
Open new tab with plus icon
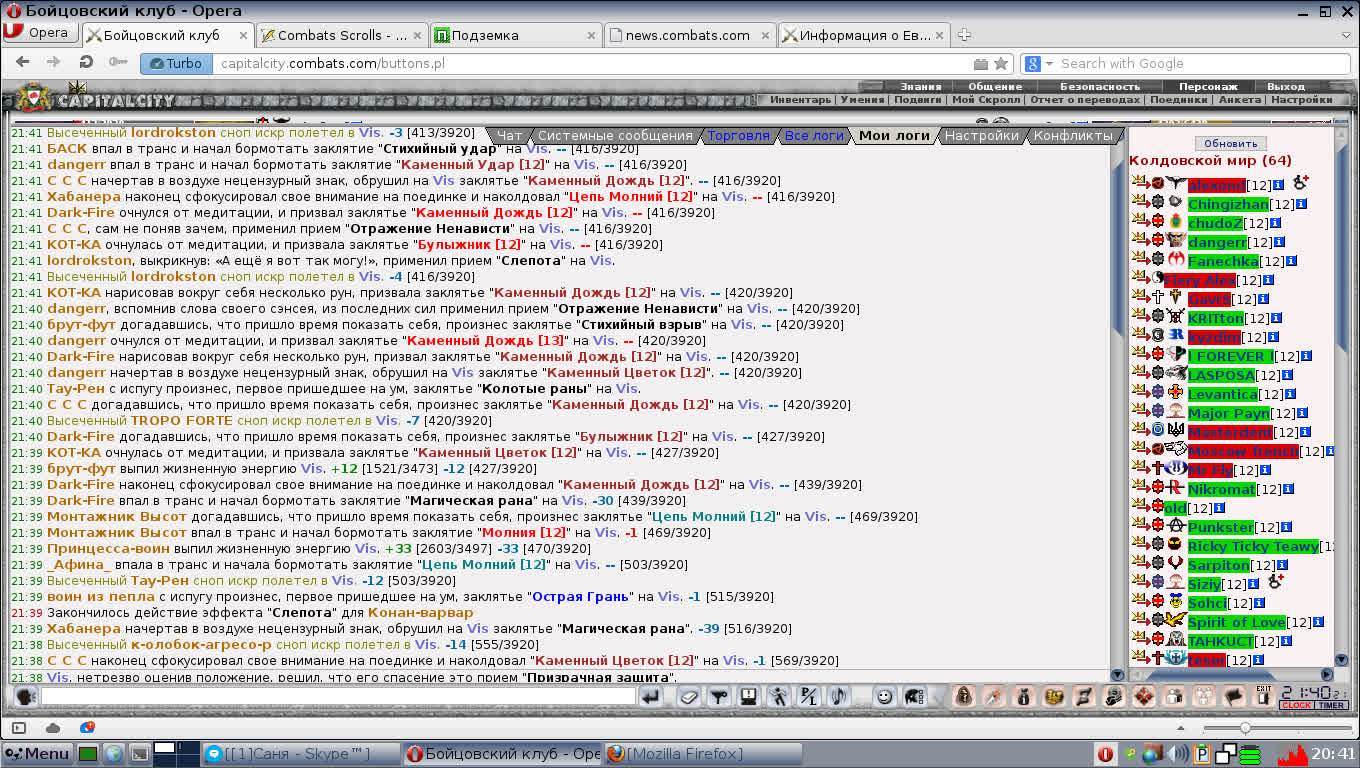pyautogui.click(x=965, y=35)
